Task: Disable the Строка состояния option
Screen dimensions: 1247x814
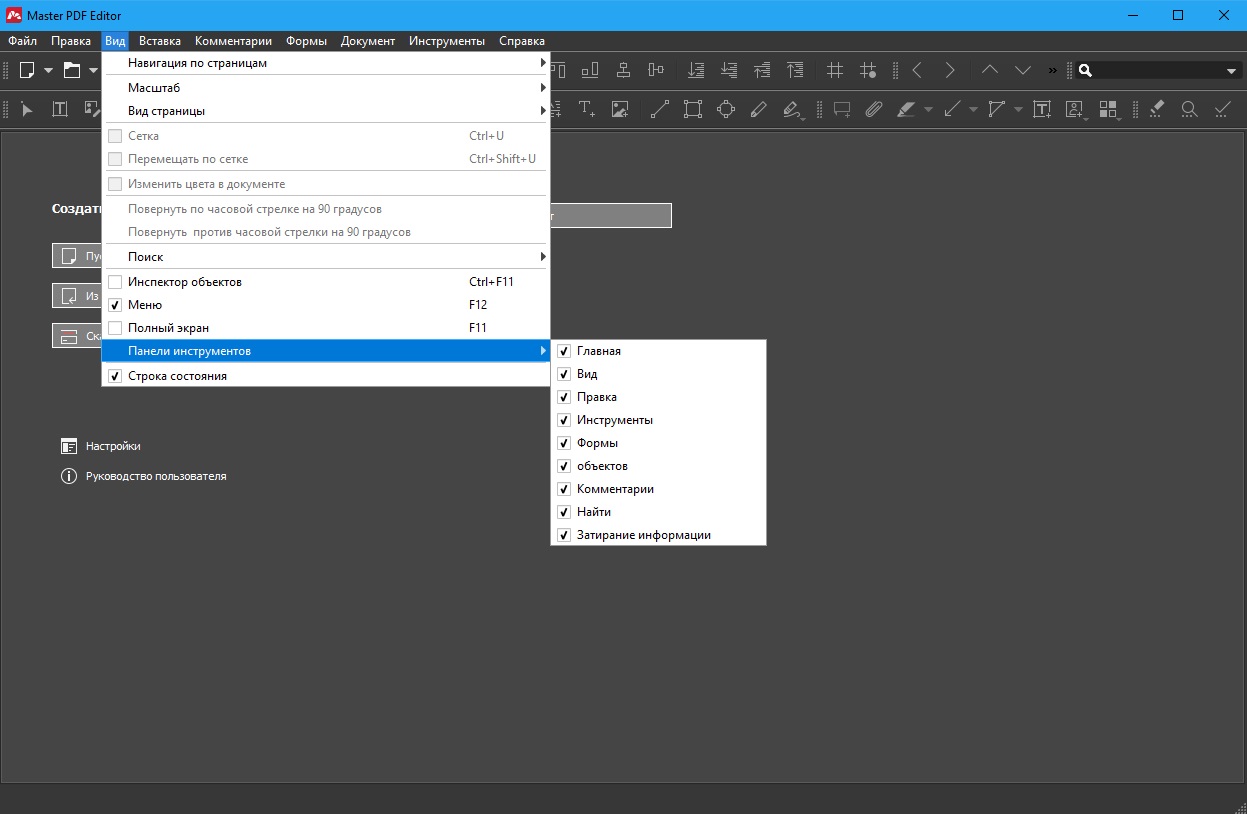Action: (x=115, y=376)
